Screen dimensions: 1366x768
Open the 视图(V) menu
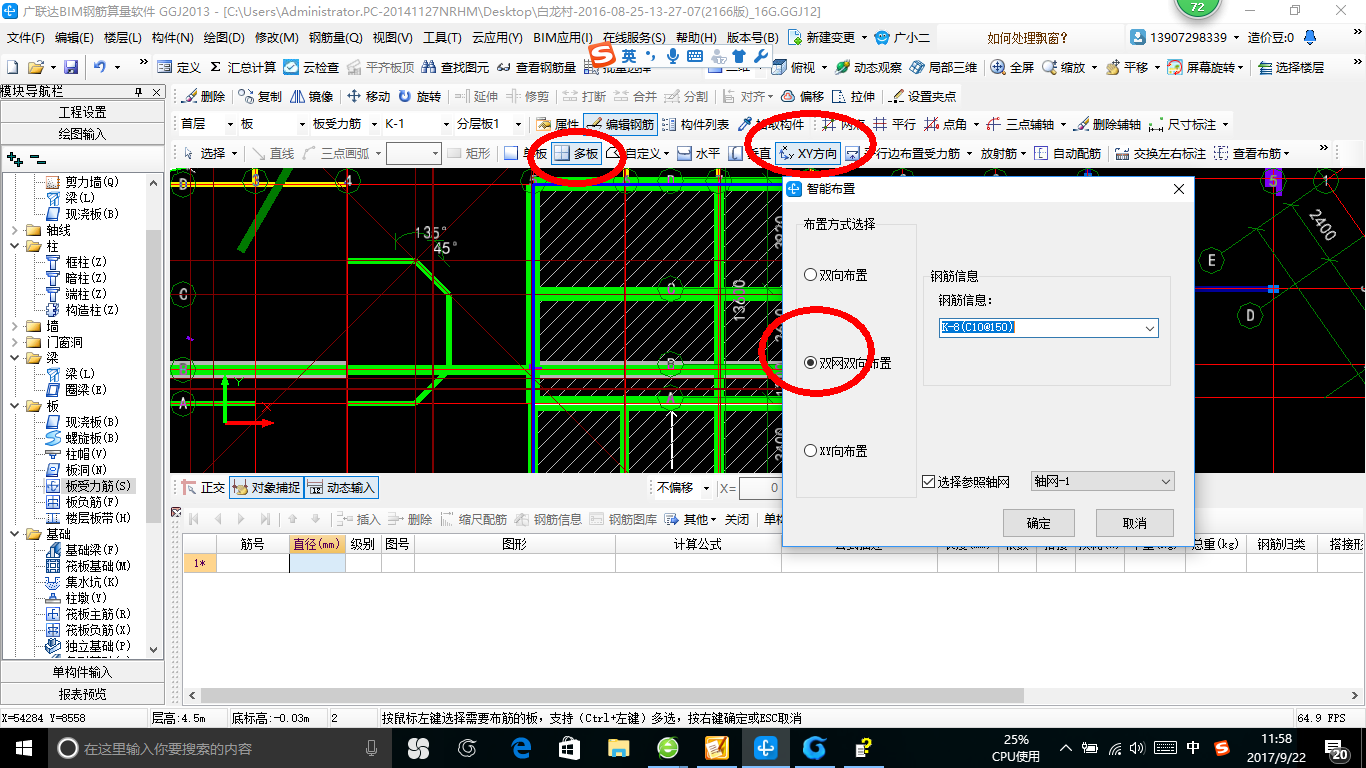click(393, 38)
